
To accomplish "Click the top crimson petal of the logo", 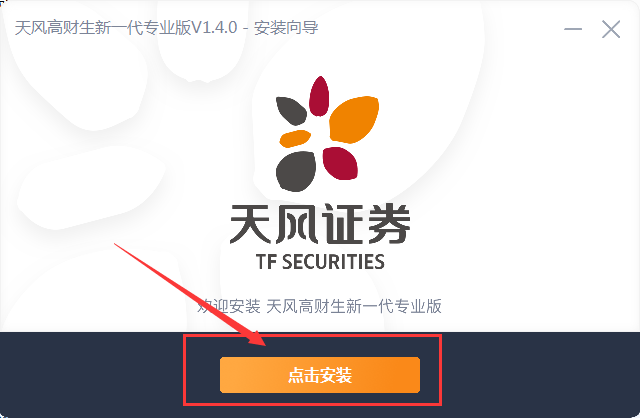I will [x=319, y=96].
